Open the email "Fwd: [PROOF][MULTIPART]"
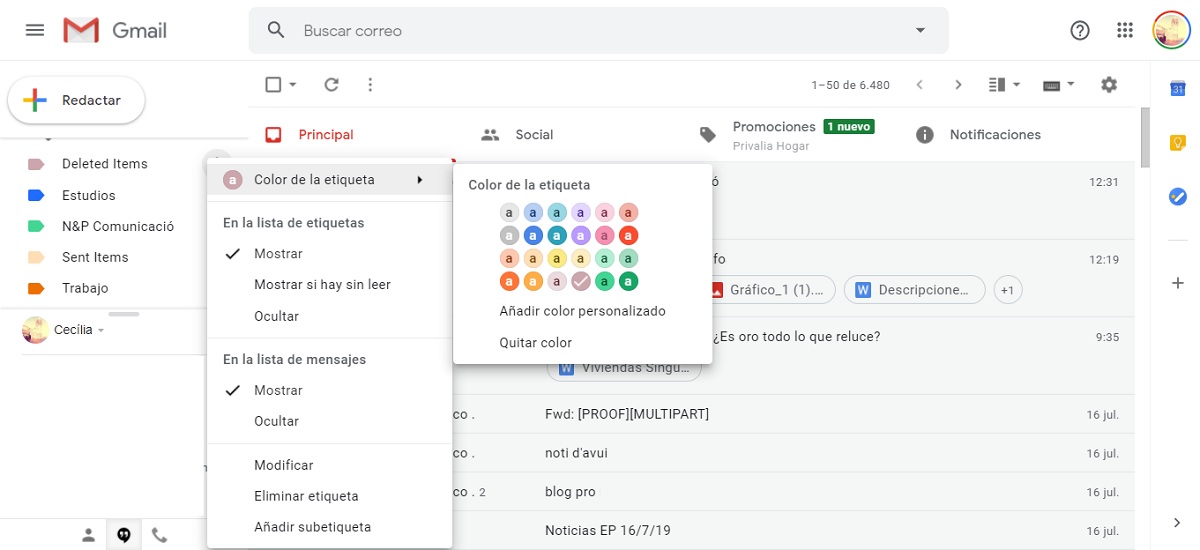1200x550 pixels. pyautogui.click(x=627, y=414)
